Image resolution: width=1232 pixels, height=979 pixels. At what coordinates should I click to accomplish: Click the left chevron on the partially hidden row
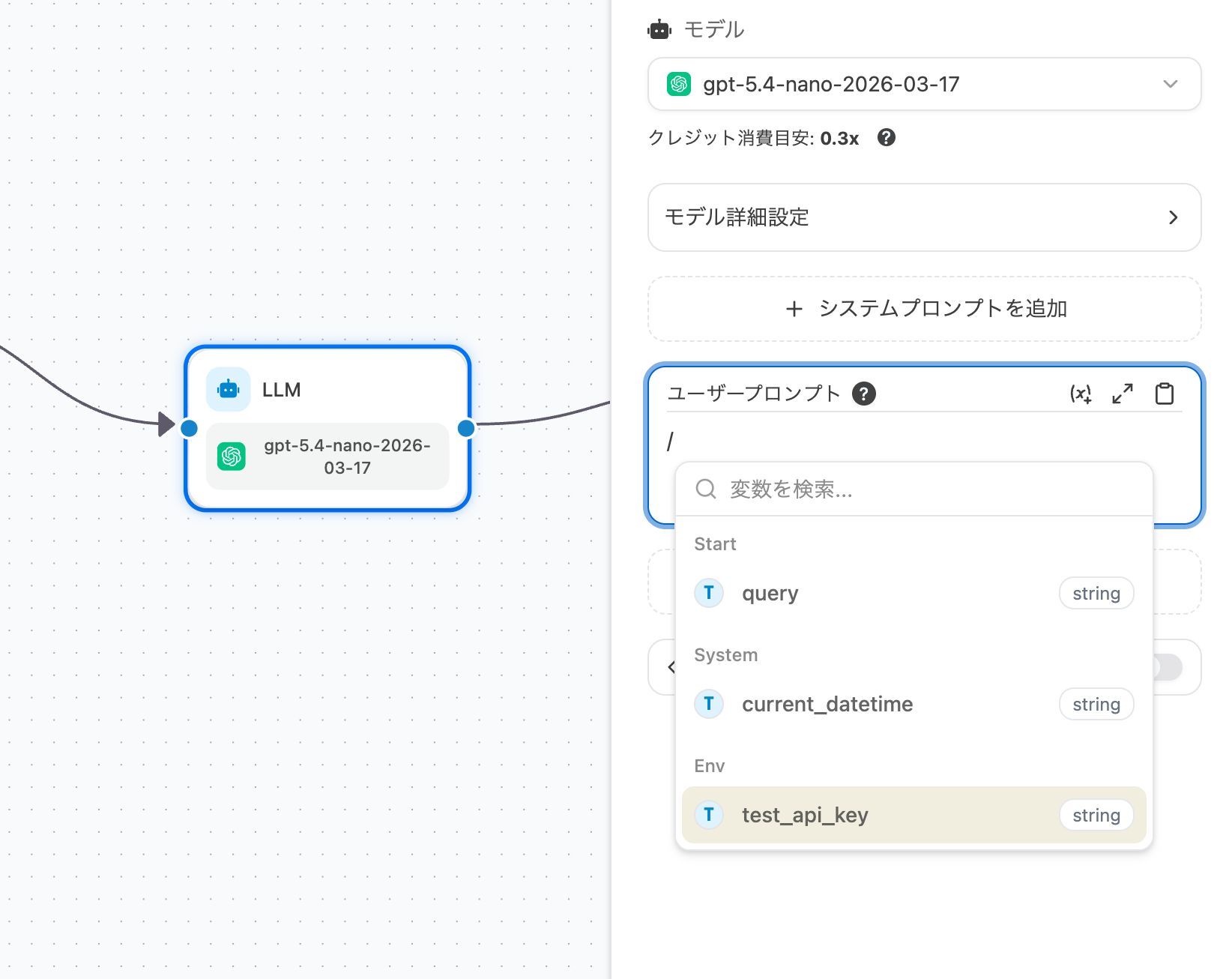671,667
